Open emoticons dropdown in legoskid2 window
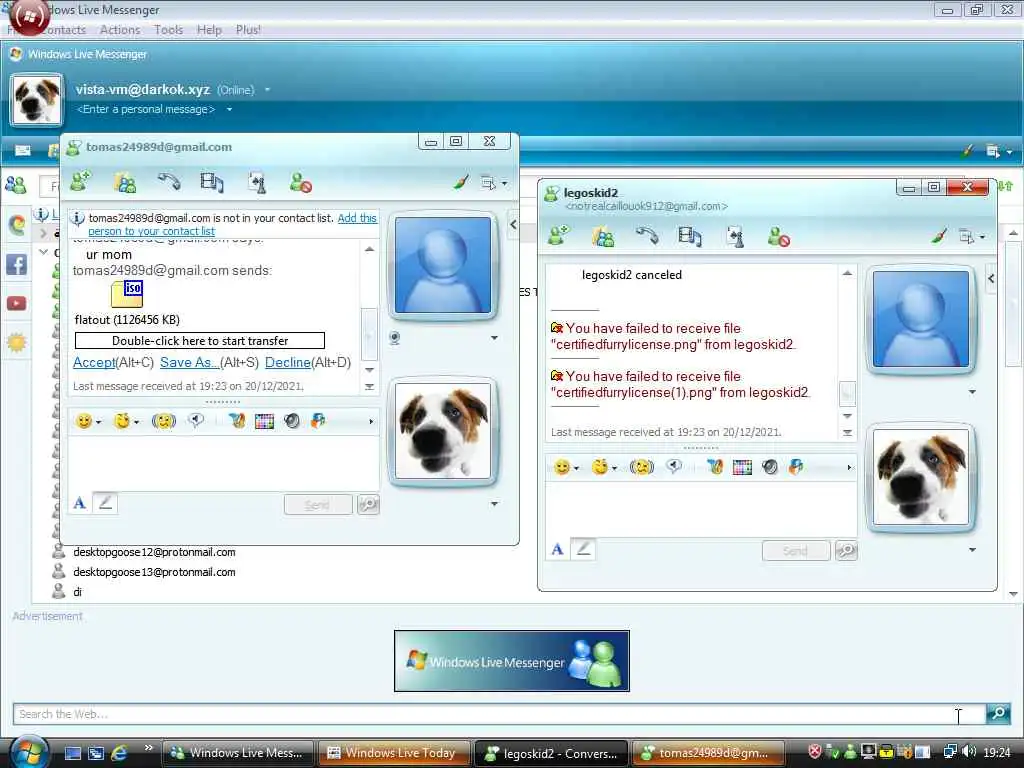 point(577,468)
